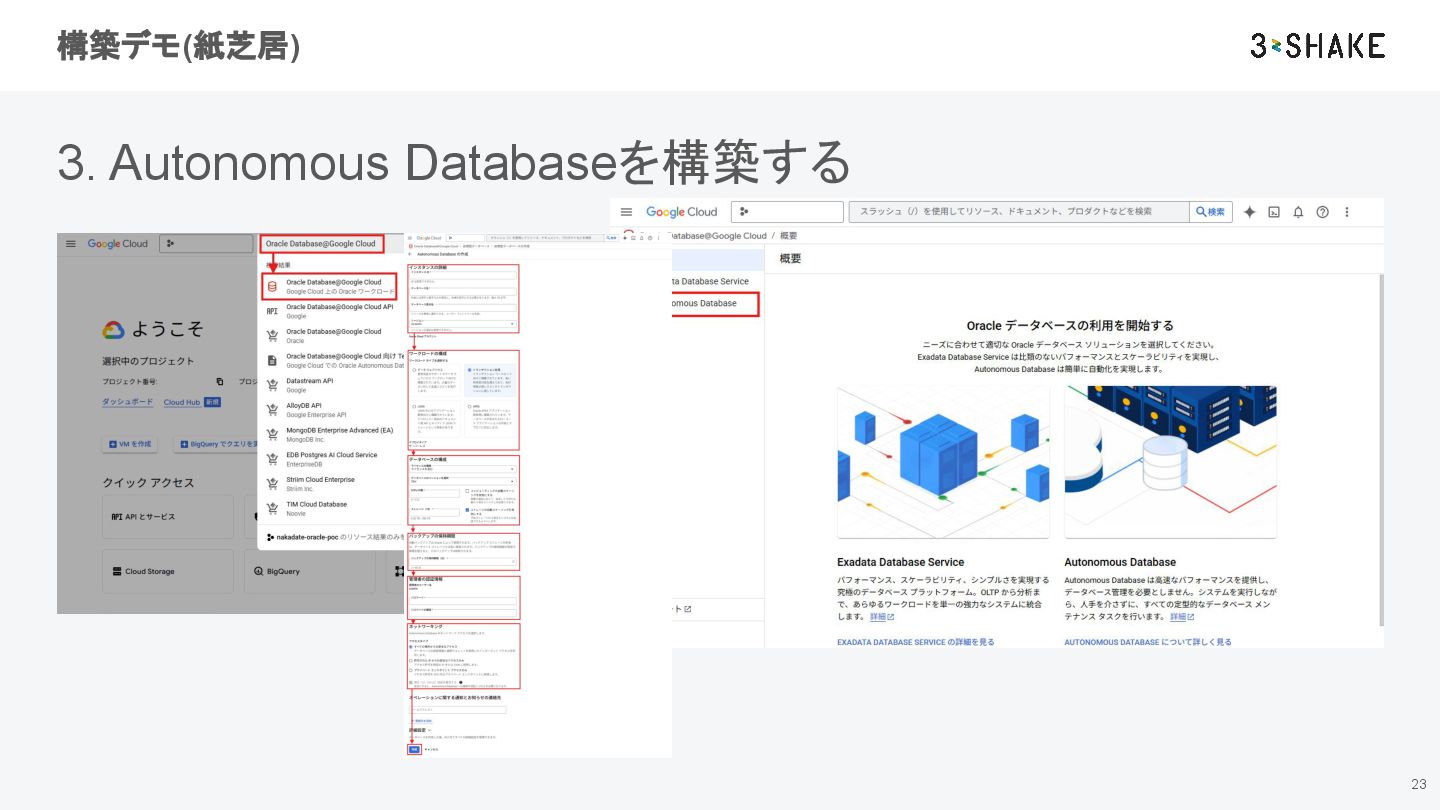This screenshot has height=810, width=1440.
Task: Open 詳細 link under Autonomous Database description
Action: [x=1181, y=617]
